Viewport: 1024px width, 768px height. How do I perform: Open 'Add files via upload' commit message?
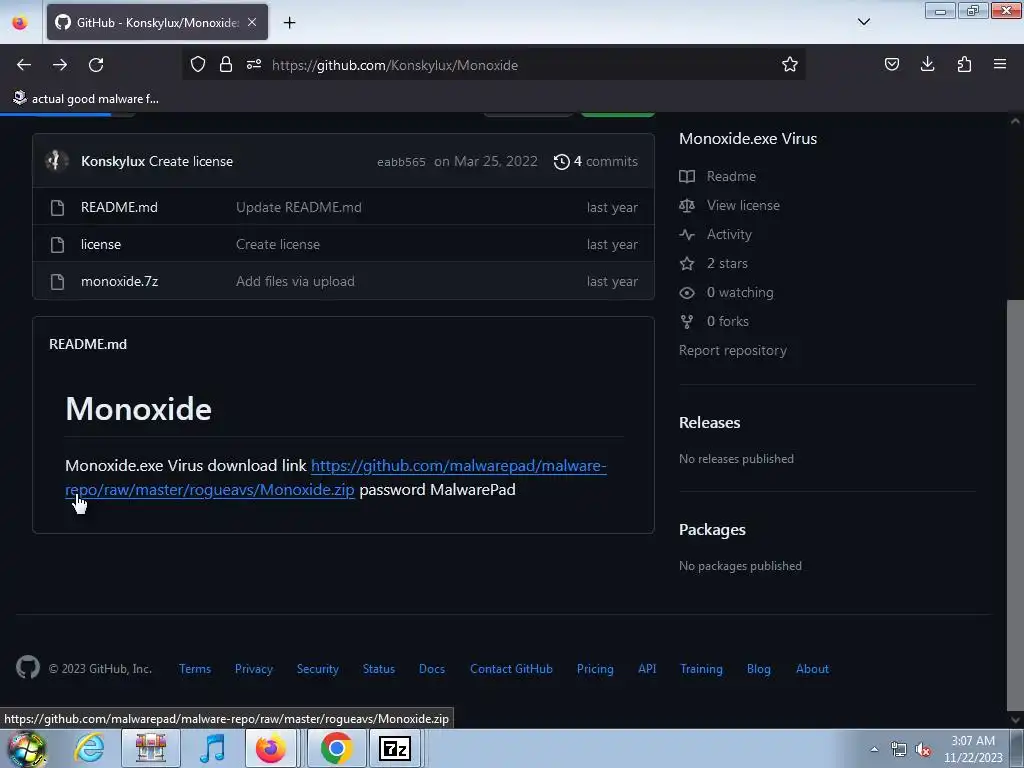coord(295,281)
